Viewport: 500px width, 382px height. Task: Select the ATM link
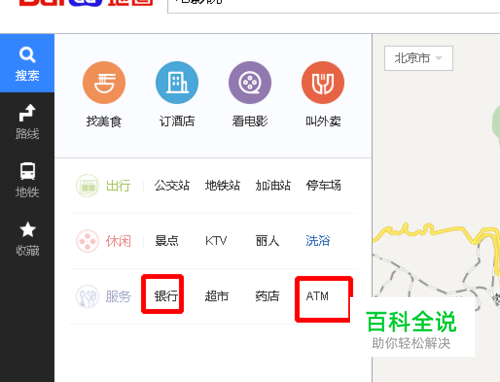pyautogui.click(x=317, y=296)
